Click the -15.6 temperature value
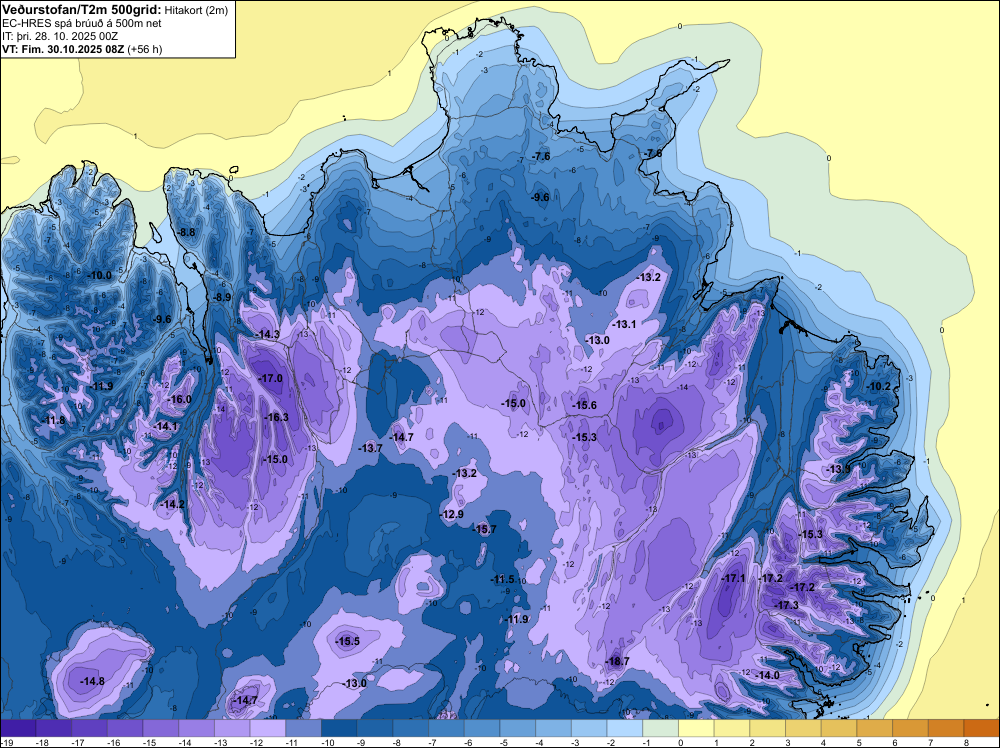 tap(584, 405)
